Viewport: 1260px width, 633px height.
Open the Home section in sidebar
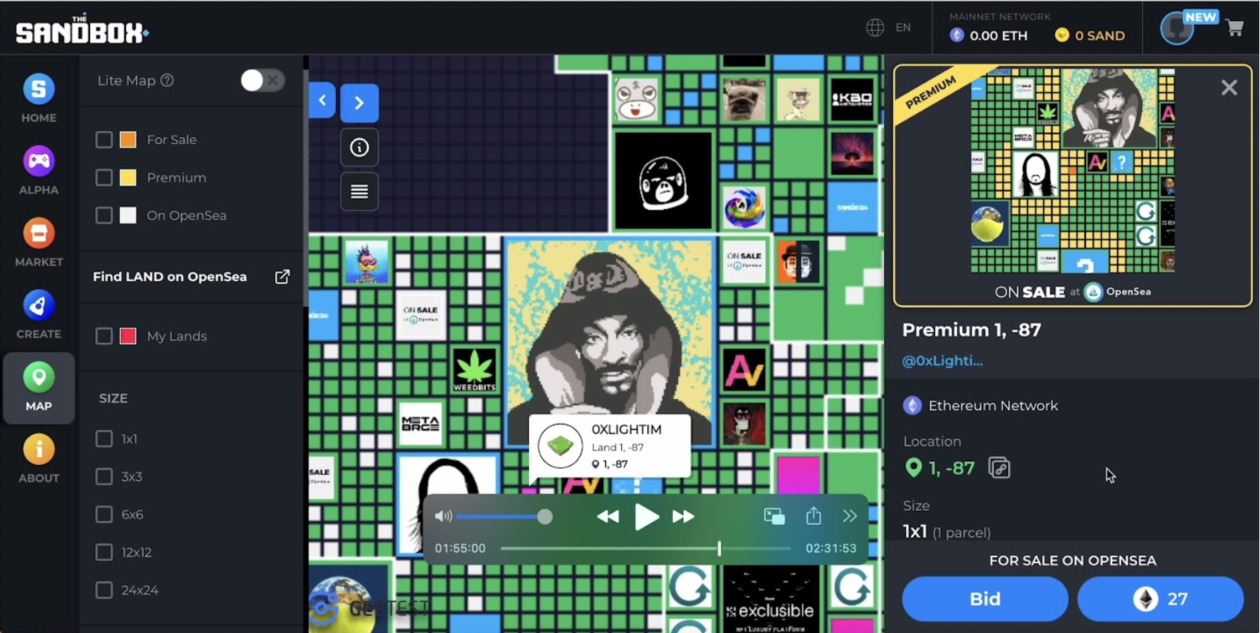click(x=39, y=98)
